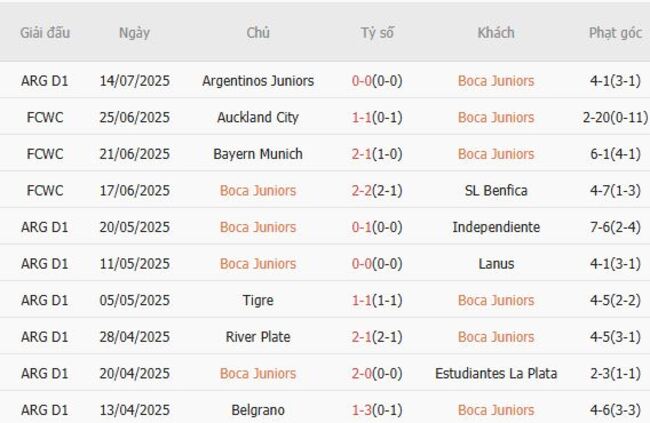Open the Estudiantes La Plata team link
This screenshot has width=650, height=423.
click(496, 374)
